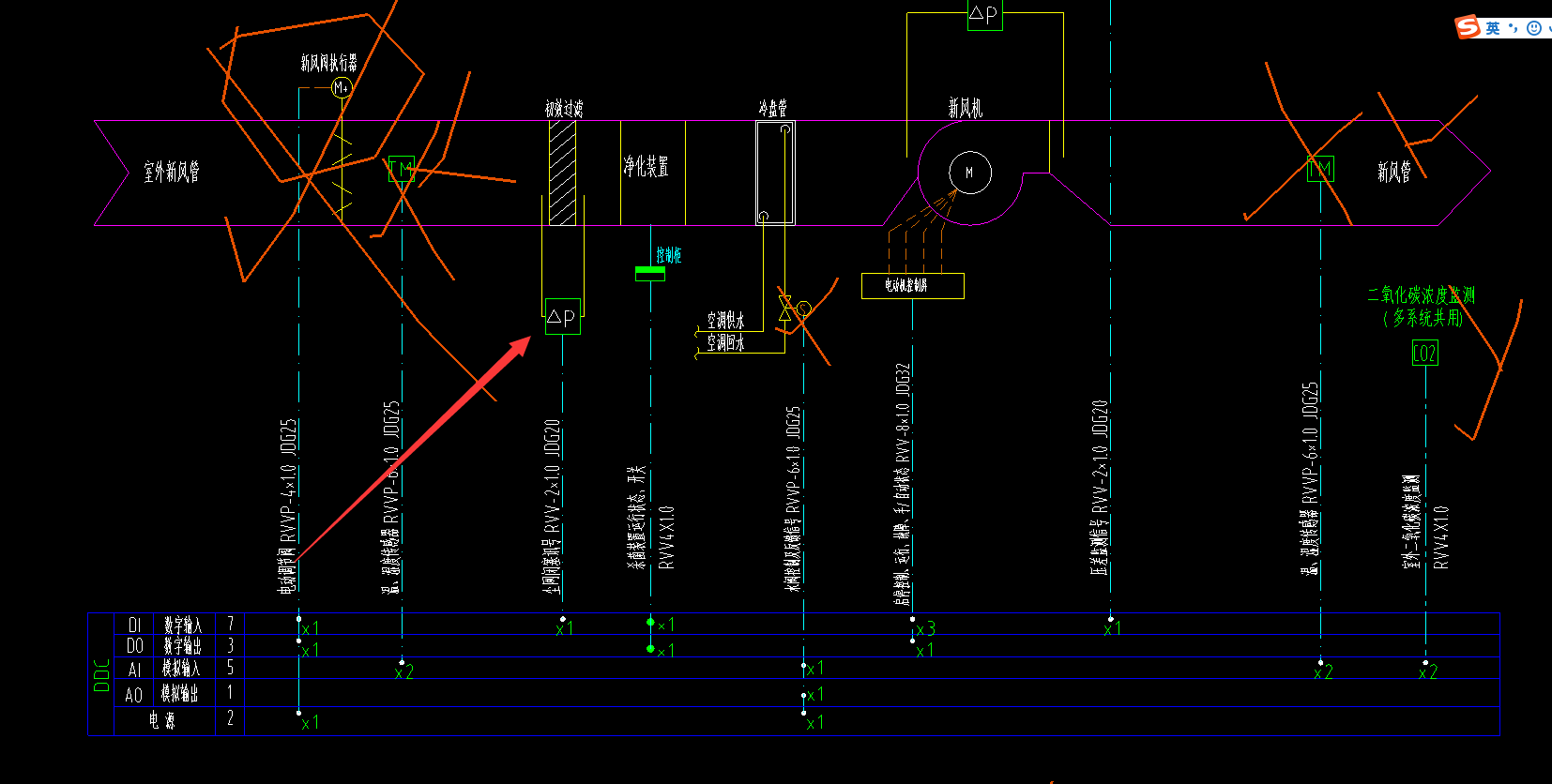Click the (多系统共用) green text
The image size is (1552, 784).
(x=1423, y=318)
